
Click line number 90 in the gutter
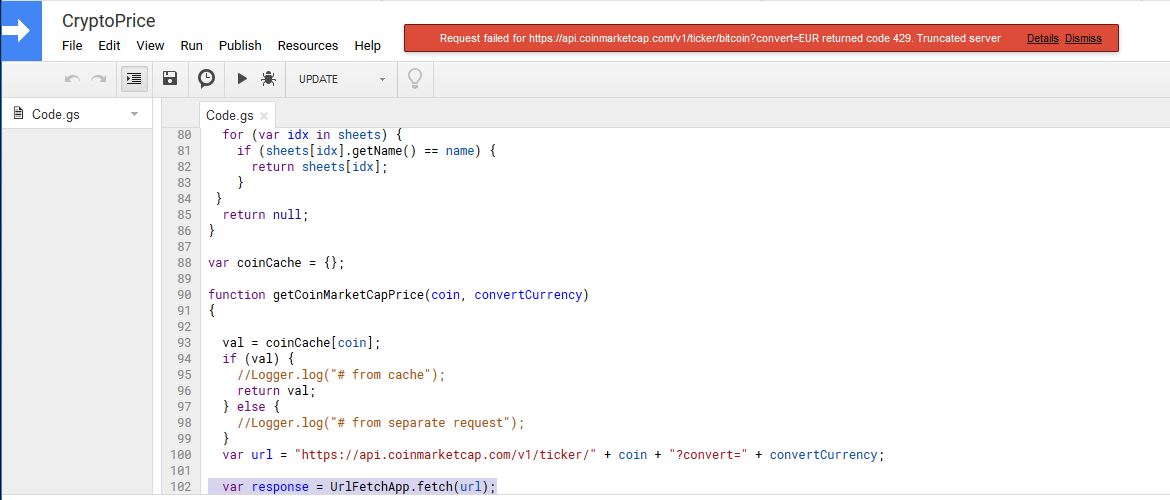[184, 295]
